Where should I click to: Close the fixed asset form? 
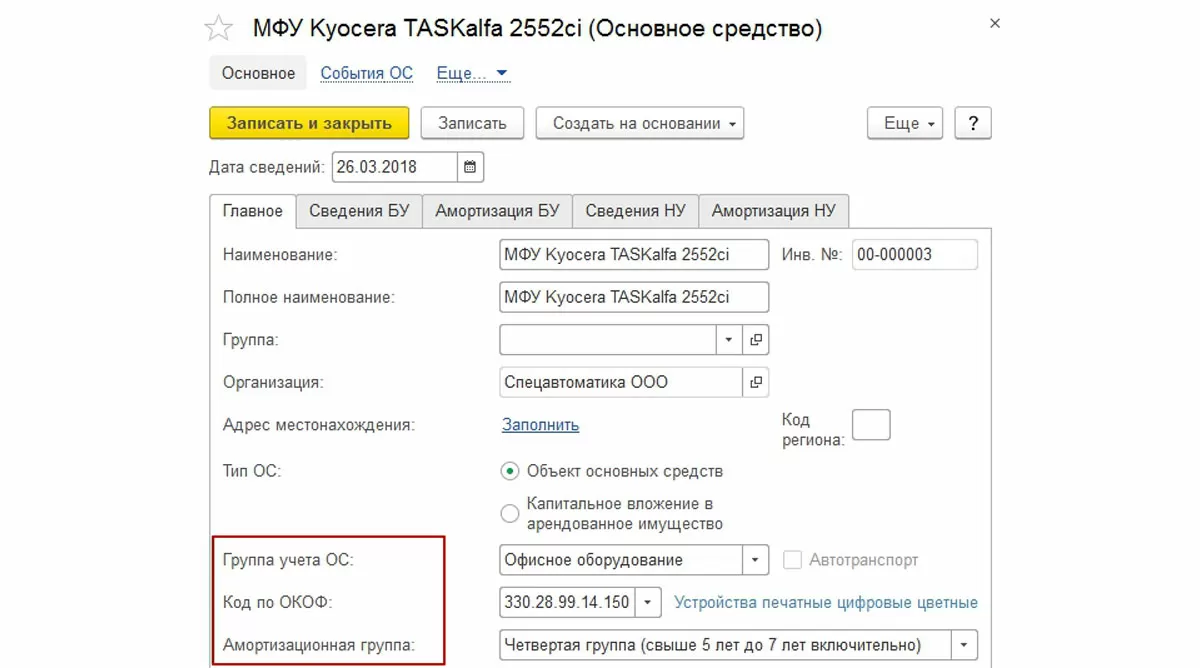994,23
